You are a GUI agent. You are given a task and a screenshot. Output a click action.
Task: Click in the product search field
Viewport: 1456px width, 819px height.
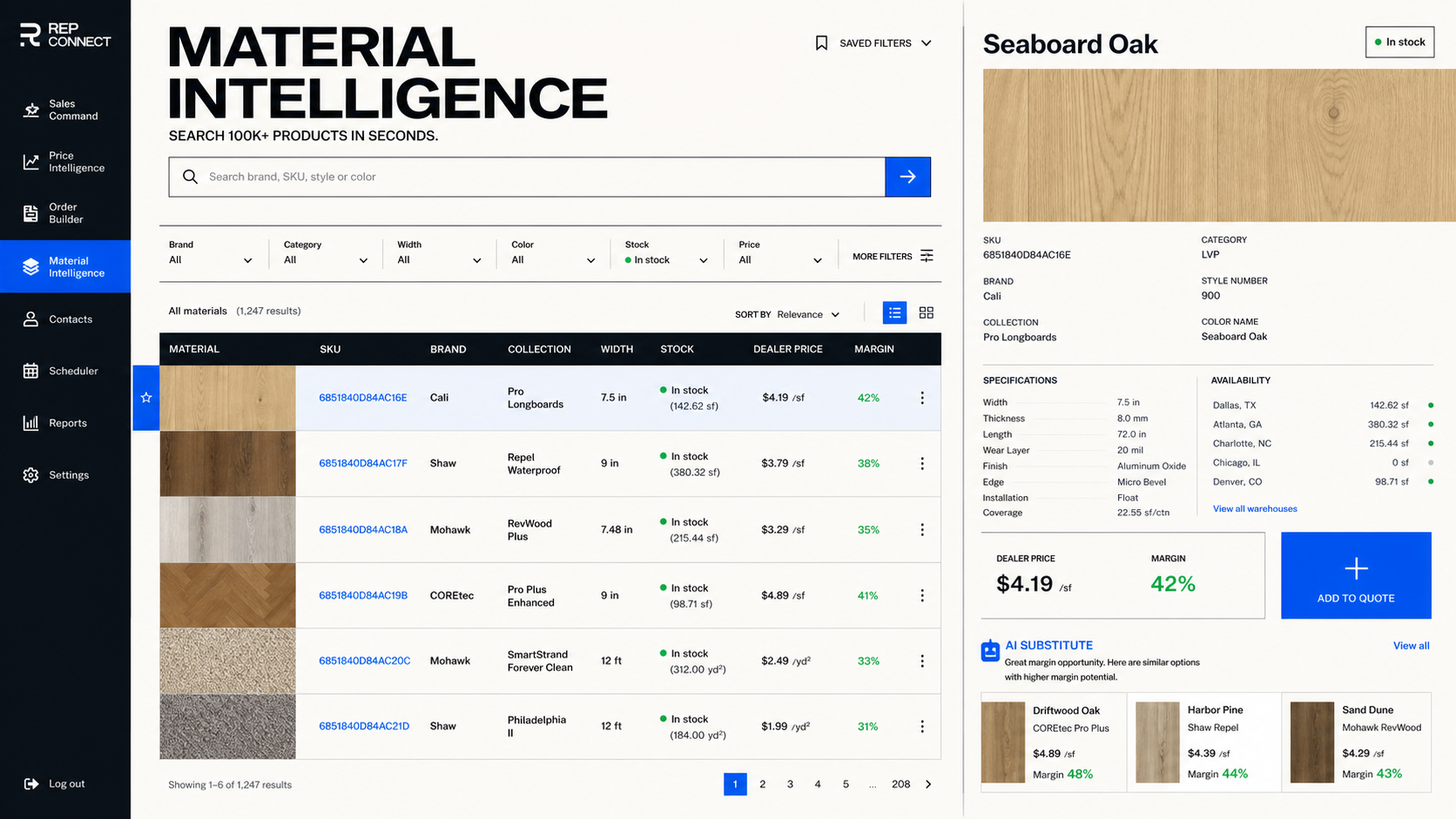point(527,177)
